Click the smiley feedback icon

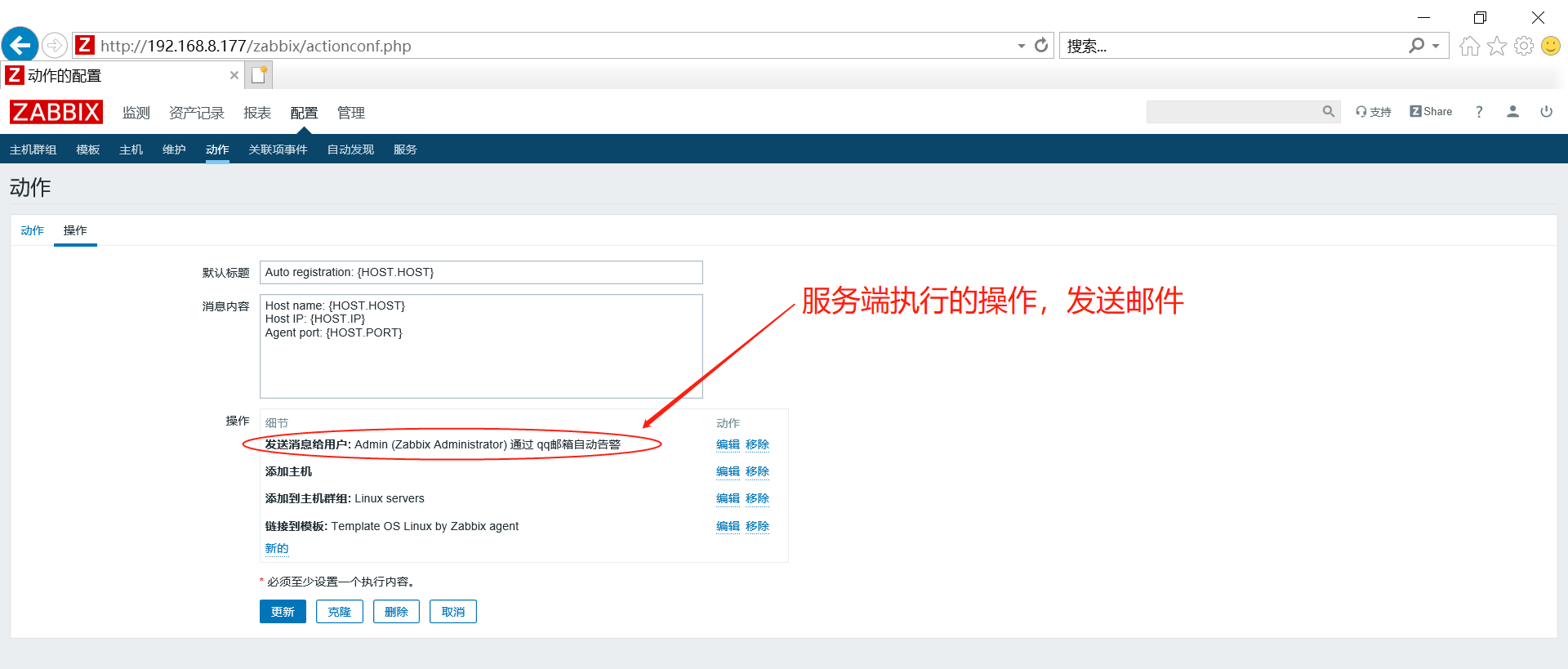click(1551, 46)
